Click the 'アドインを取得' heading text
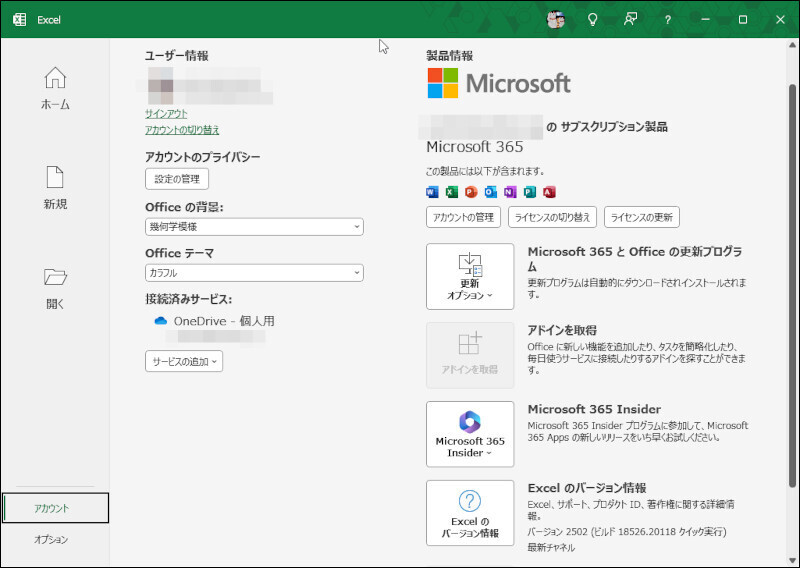The height and width of the screenshot is (568, 800). tap(562, 330)
